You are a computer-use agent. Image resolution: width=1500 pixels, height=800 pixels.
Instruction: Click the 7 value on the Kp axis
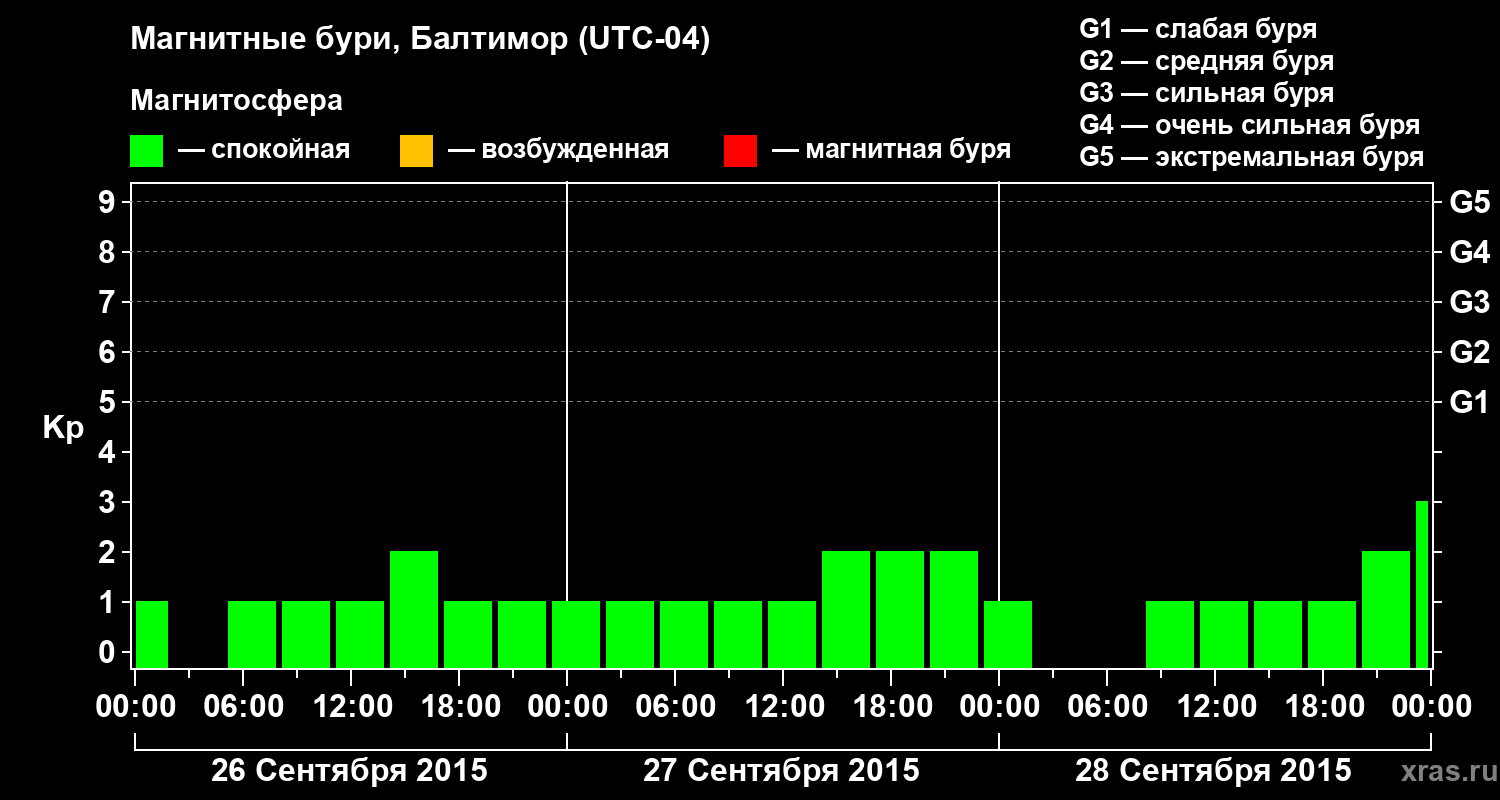pos(108,303)
